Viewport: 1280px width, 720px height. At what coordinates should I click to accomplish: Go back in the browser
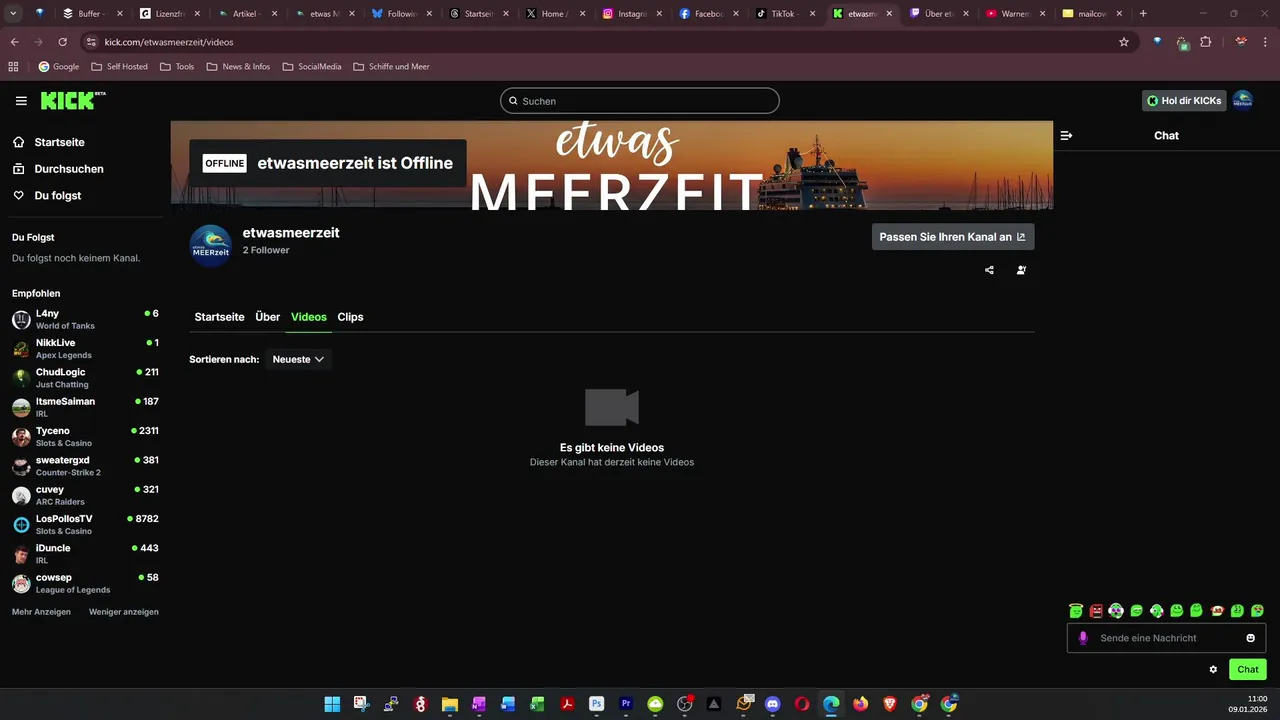coord(15,42)
